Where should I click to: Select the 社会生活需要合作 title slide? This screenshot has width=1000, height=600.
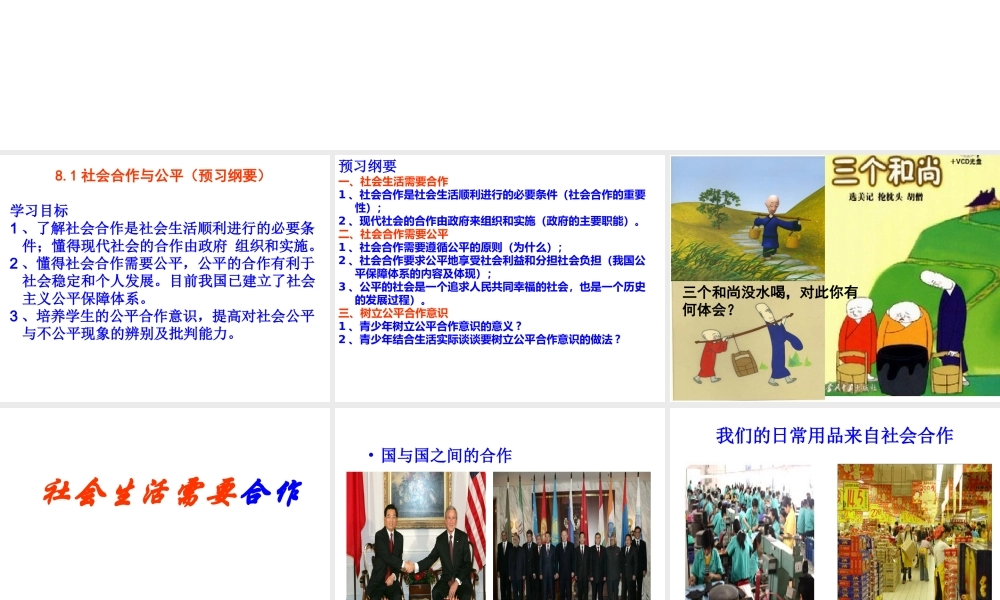click(165, 504)
